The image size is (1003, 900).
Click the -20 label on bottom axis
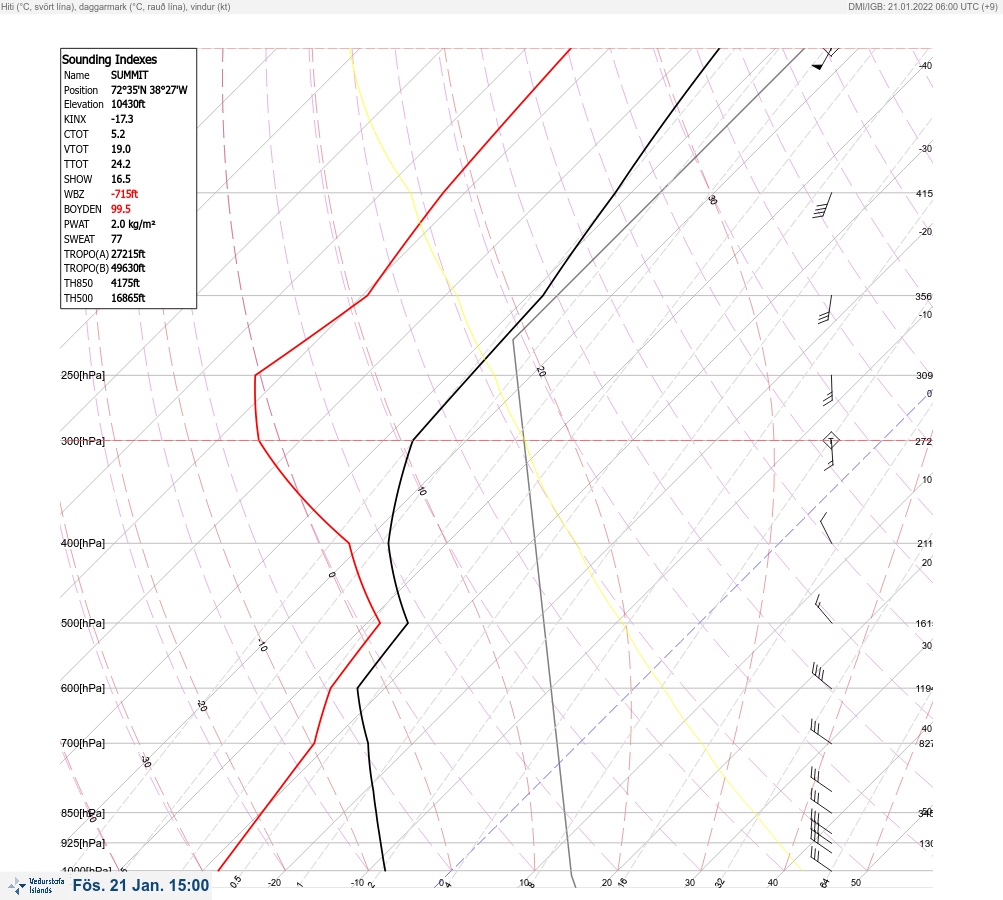tap(274, 883)
